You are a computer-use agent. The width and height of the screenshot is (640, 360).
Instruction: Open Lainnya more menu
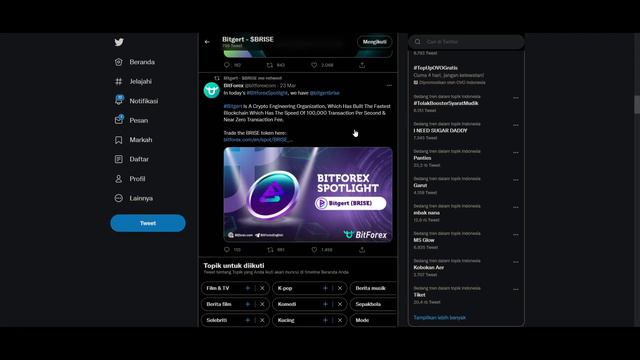pyautogui.click(x=134, y=198)
